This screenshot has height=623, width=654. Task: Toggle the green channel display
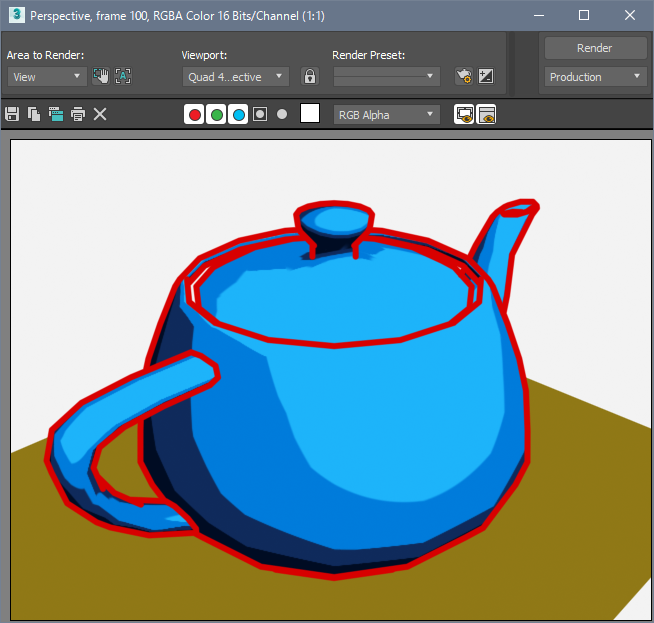pyautogui.click(x=216, y=115)
